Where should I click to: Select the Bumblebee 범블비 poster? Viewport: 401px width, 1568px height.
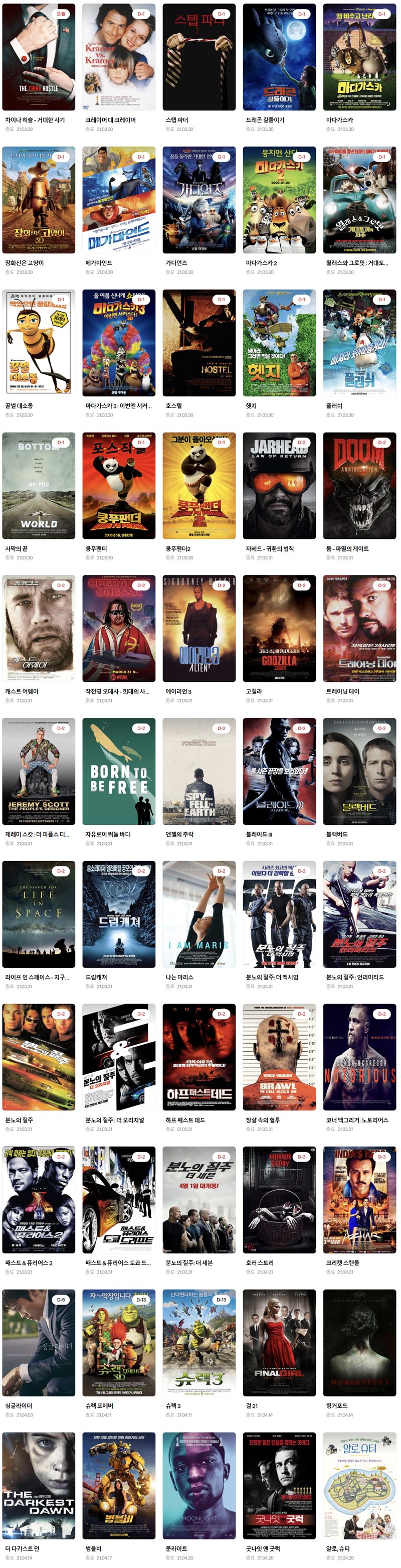(x=119, y=1486)
